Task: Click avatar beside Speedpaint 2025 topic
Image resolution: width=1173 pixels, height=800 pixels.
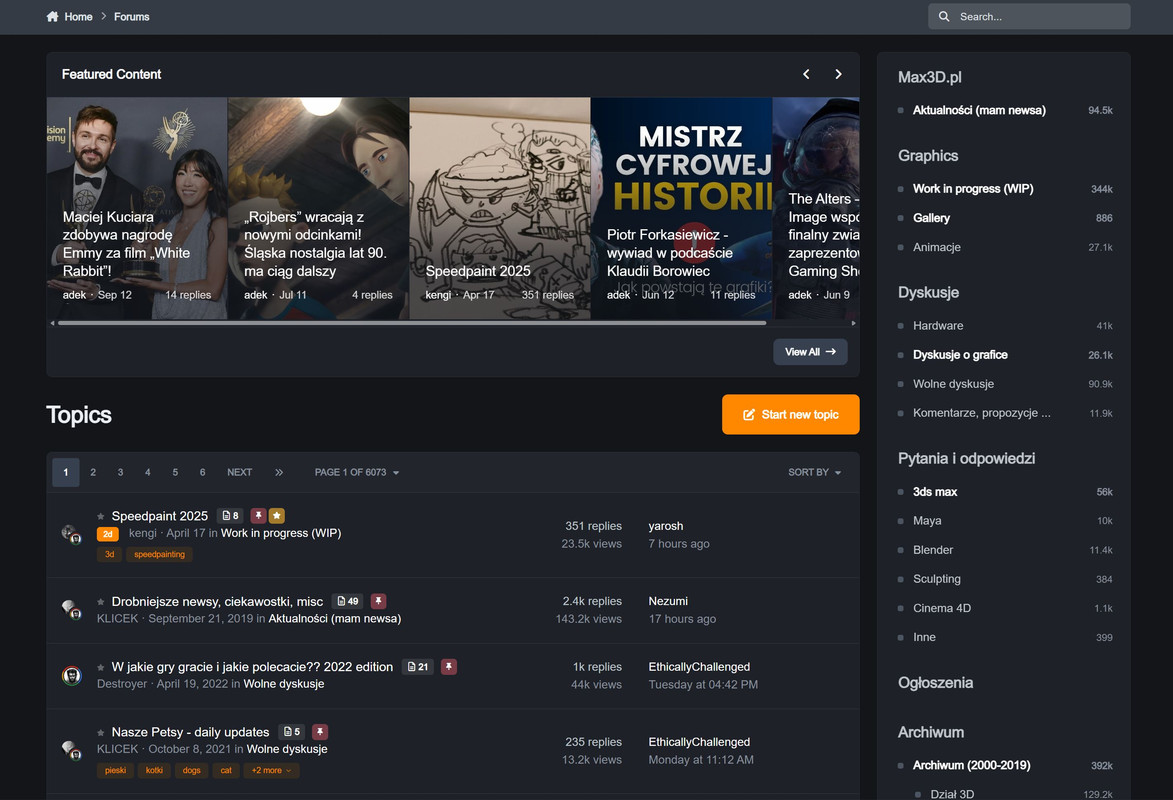Action: (x=71, y=534)
